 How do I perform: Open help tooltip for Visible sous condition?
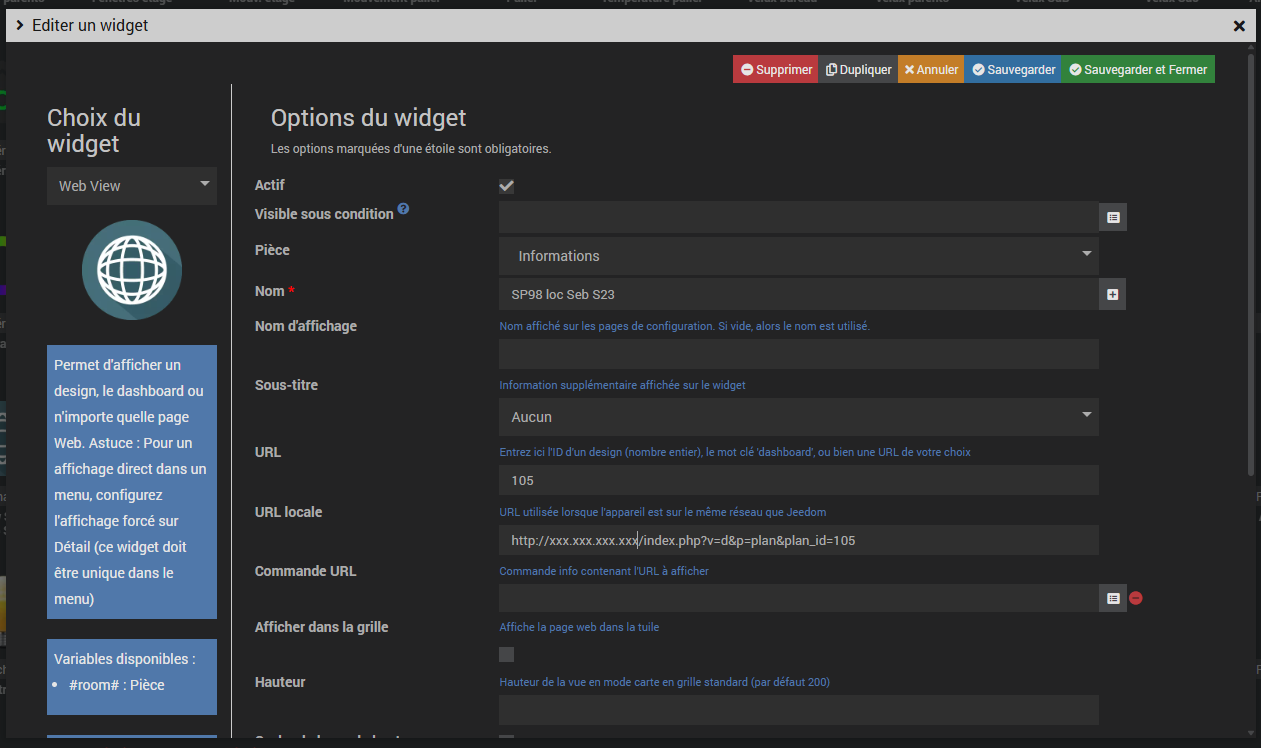(x=403, y=209)
